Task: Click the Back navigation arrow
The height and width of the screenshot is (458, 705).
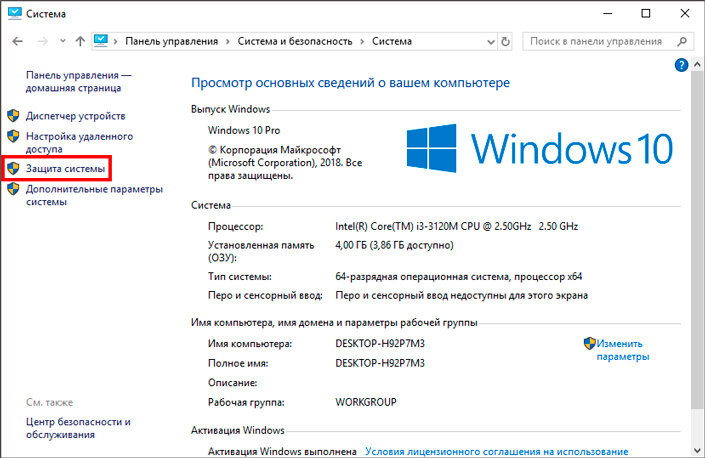Action: coord(17,41)
